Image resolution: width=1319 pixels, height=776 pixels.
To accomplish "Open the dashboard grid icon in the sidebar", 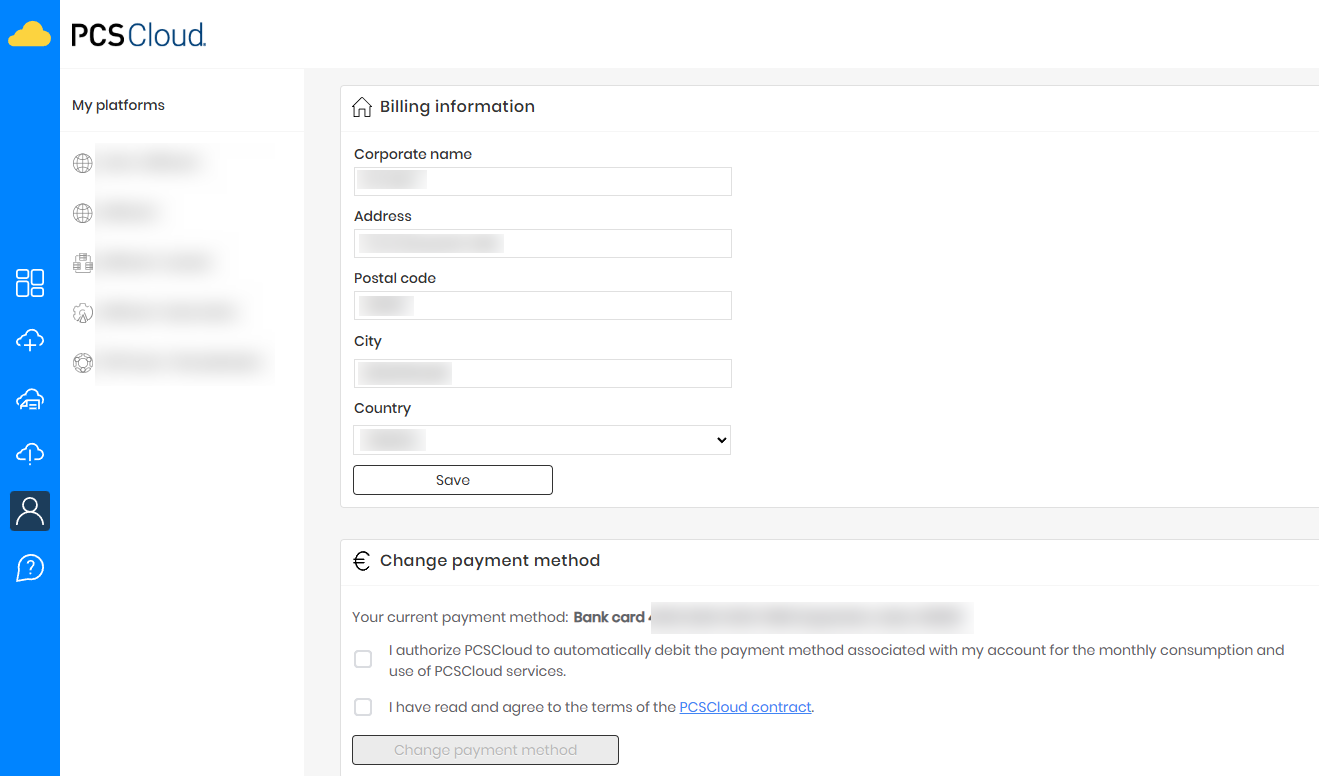I will pyautogui.click(x=30, y=283).
